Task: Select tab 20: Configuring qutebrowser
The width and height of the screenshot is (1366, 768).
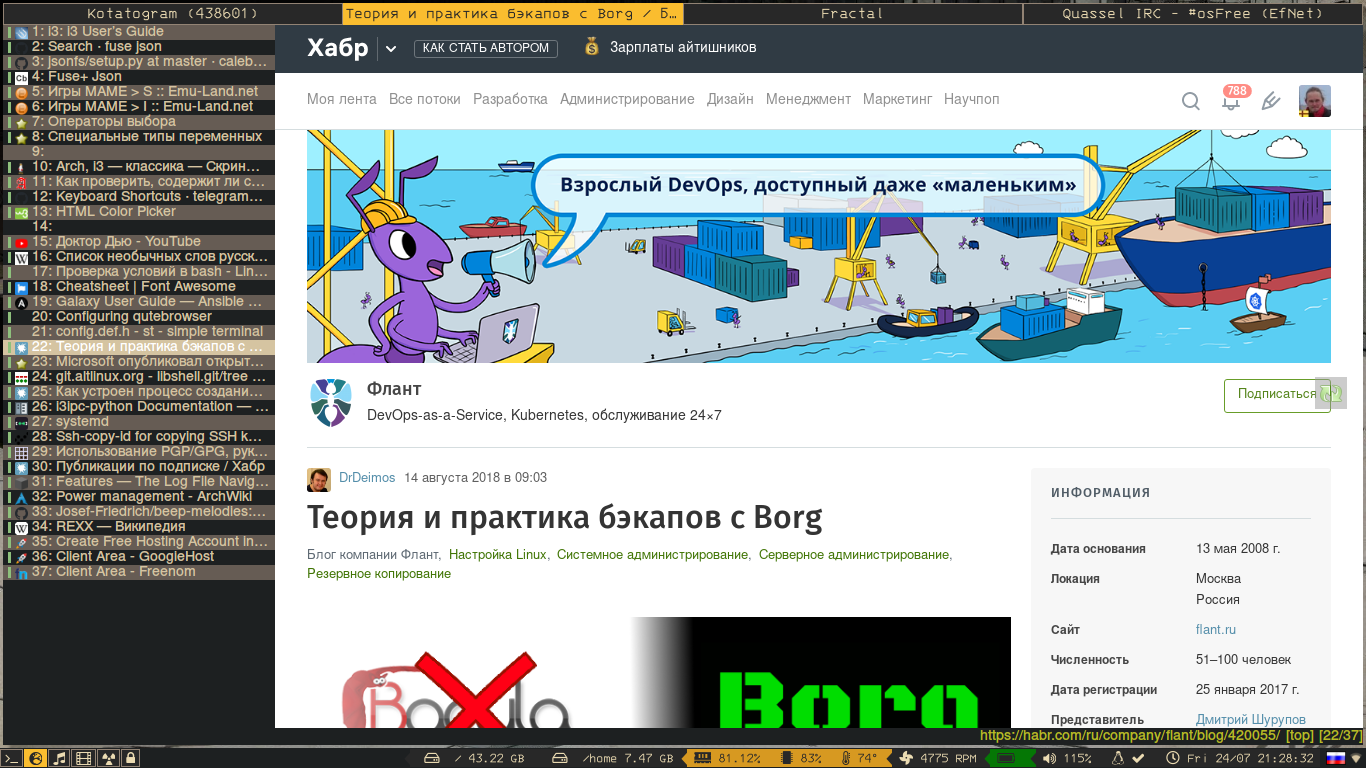Action: pyautogui.click(x=140, y=317)
